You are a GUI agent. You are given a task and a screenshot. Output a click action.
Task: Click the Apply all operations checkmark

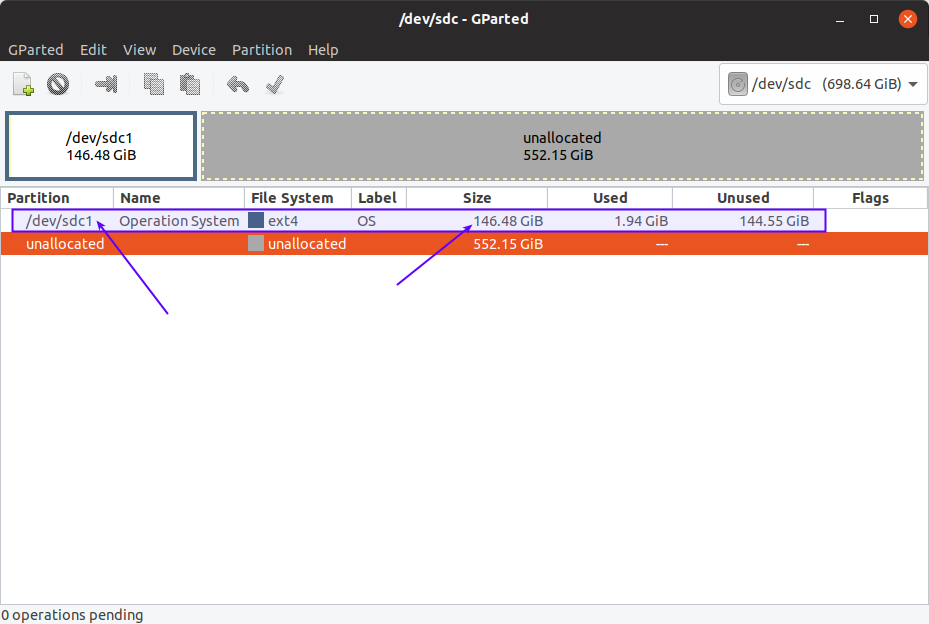click(275, 85)
